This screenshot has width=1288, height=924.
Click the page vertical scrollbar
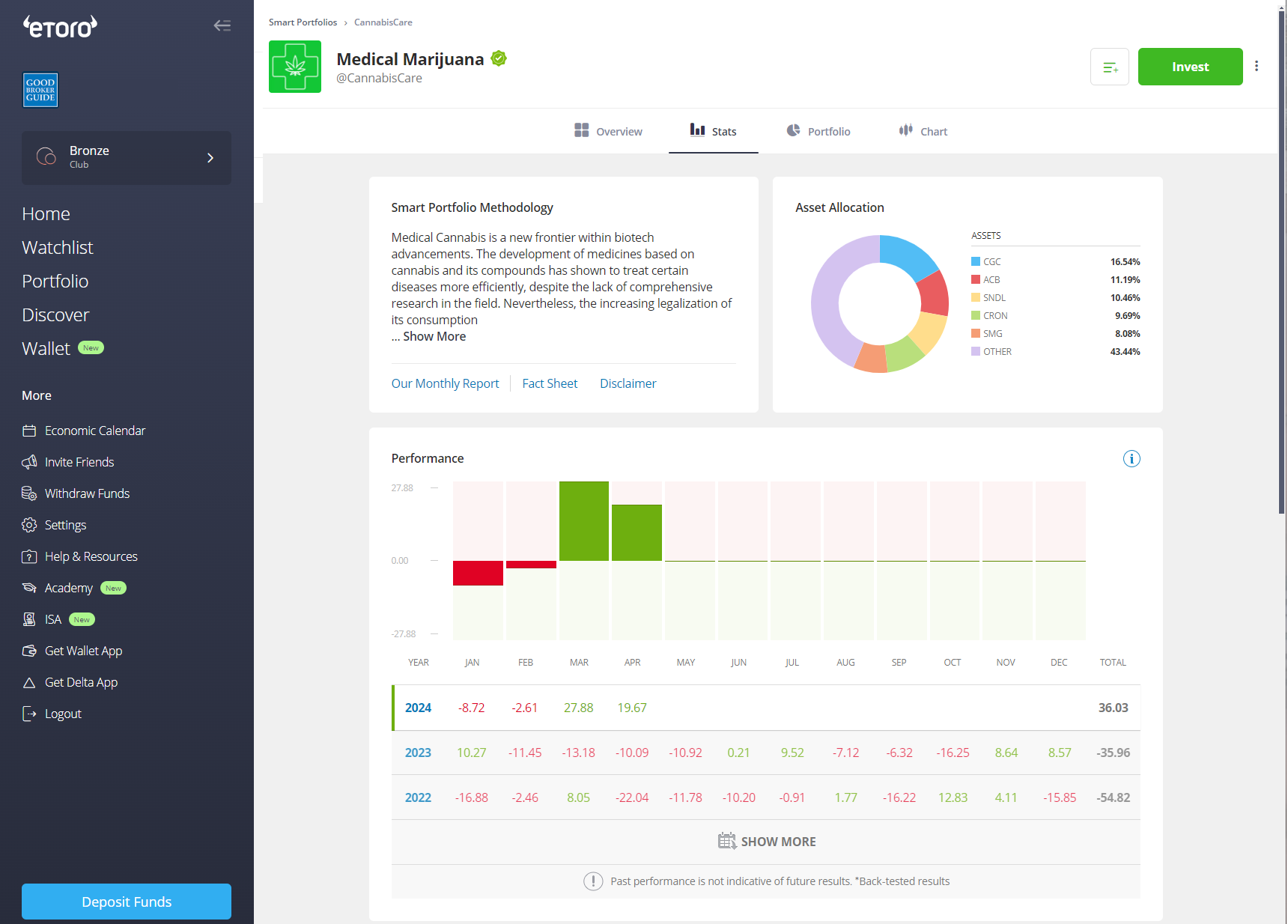point(1281,261)
